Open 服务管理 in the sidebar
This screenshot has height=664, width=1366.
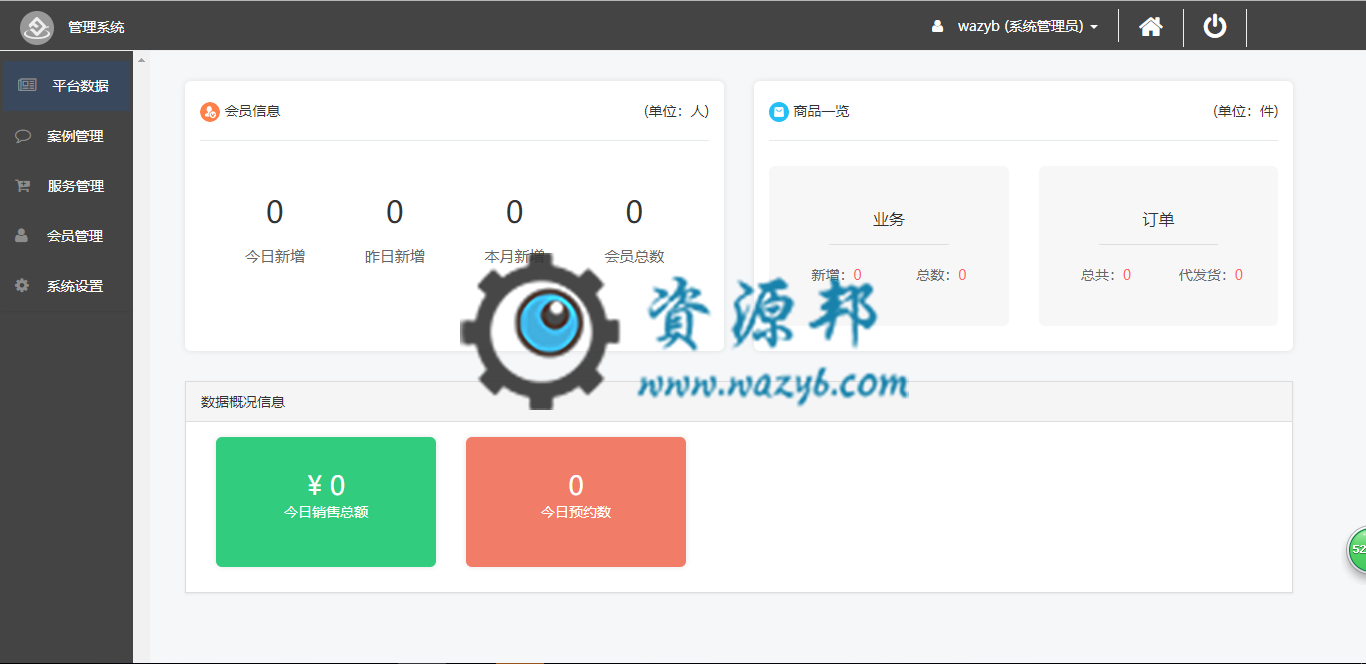click(66, 186)
